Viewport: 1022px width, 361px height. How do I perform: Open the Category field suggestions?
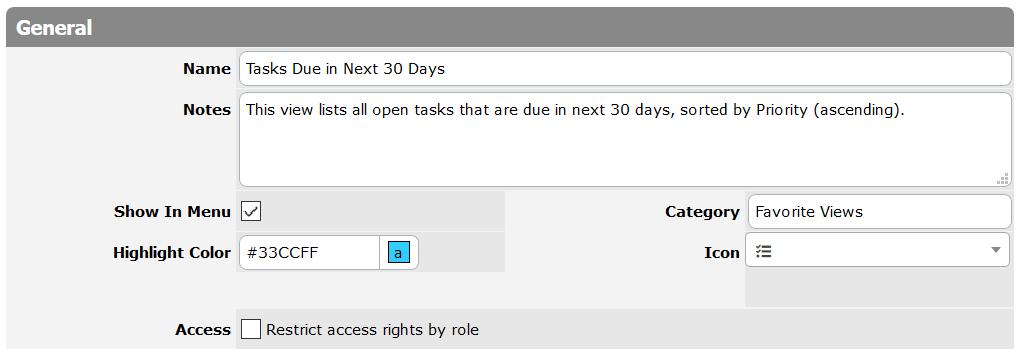[x=879, y=211]
